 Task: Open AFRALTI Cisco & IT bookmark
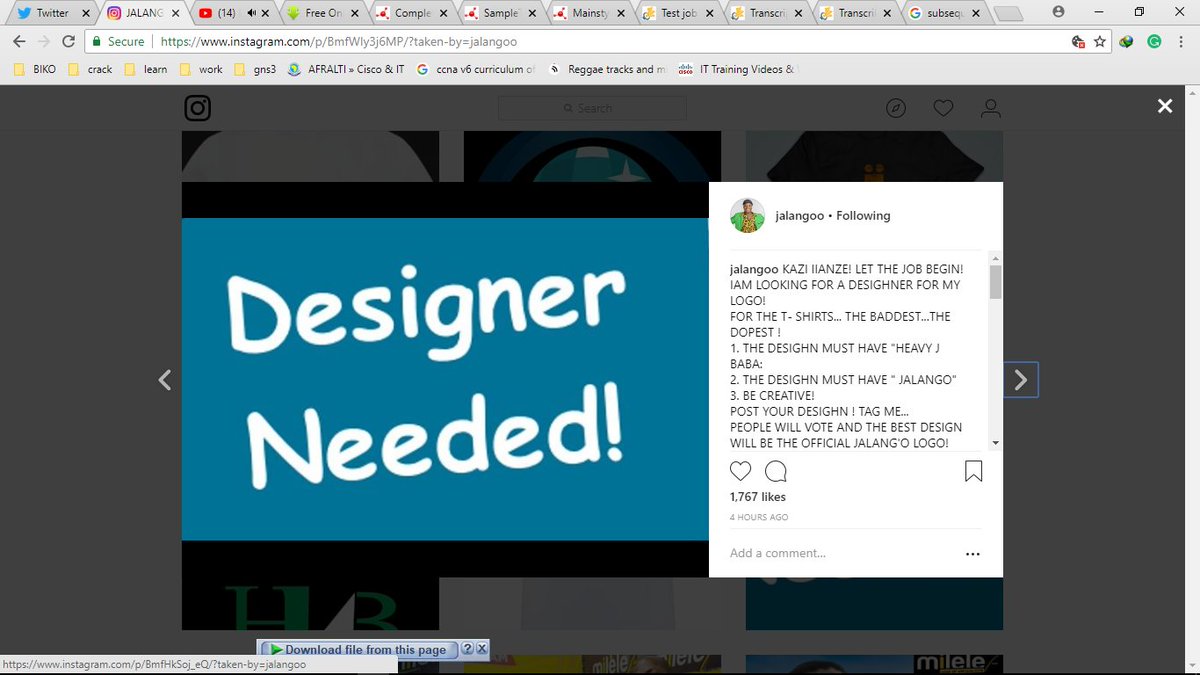346,69
